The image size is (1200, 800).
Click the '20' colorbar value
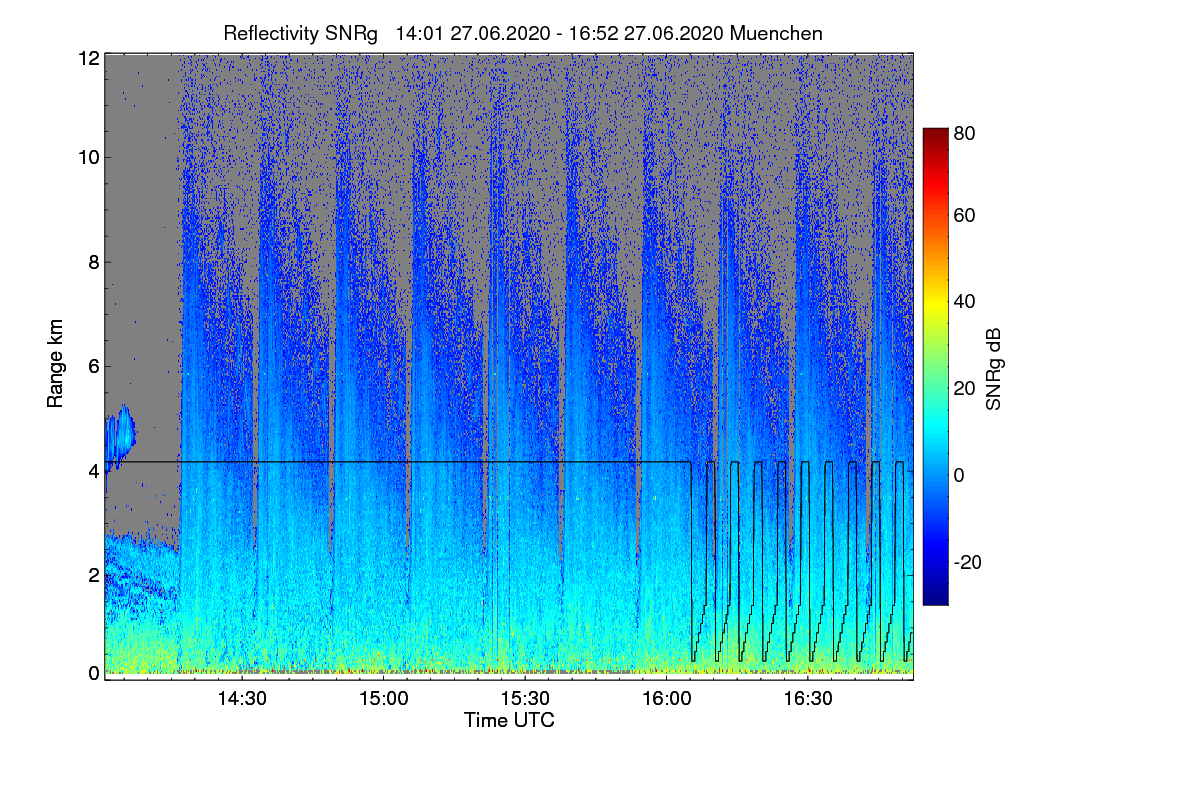965,388
